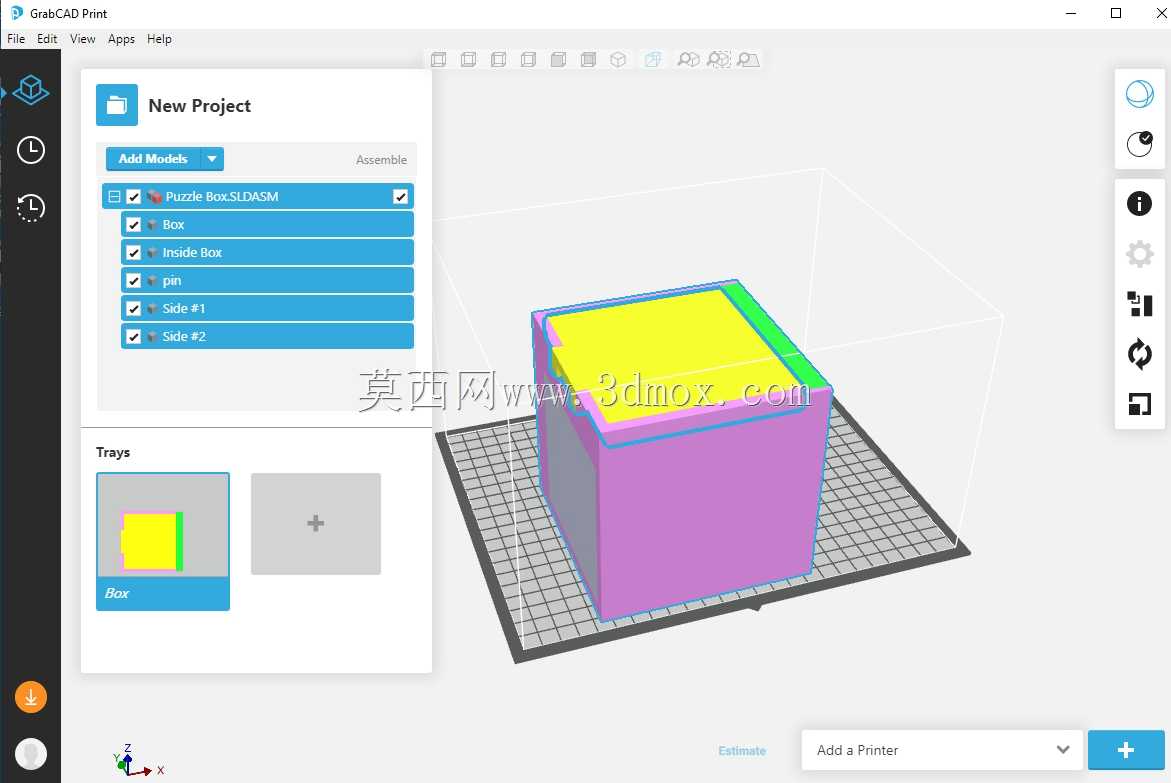Add a new tray with the plus tile
Image resolution: width=1171 pixels, height=783 pixels.
point(316,524)
